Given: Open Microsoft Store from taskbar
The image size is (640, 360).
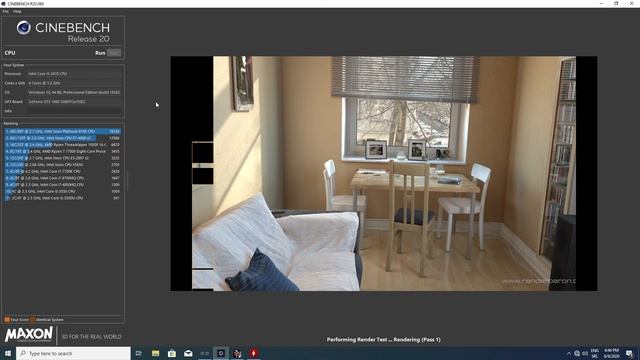Looking at the screenshot, I should 172,353.
